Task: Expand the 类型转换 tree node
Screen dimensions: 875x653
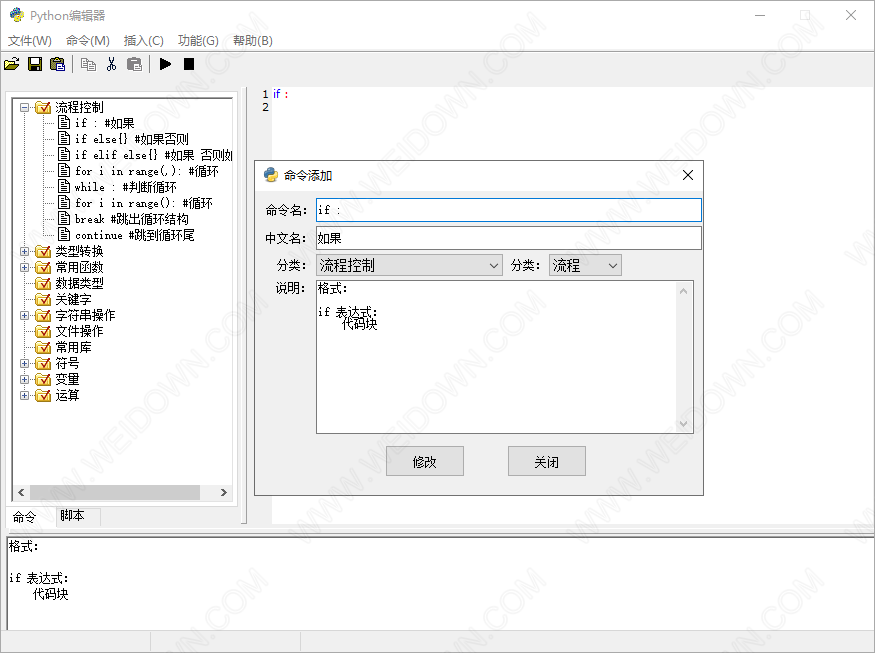Action: coord(25,252)
